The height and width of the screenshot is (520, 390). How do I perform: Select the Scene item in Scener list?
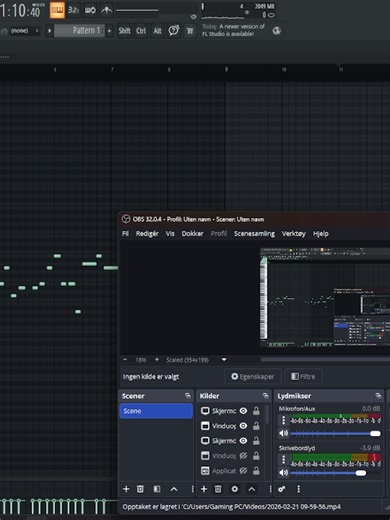pos(156,411)
